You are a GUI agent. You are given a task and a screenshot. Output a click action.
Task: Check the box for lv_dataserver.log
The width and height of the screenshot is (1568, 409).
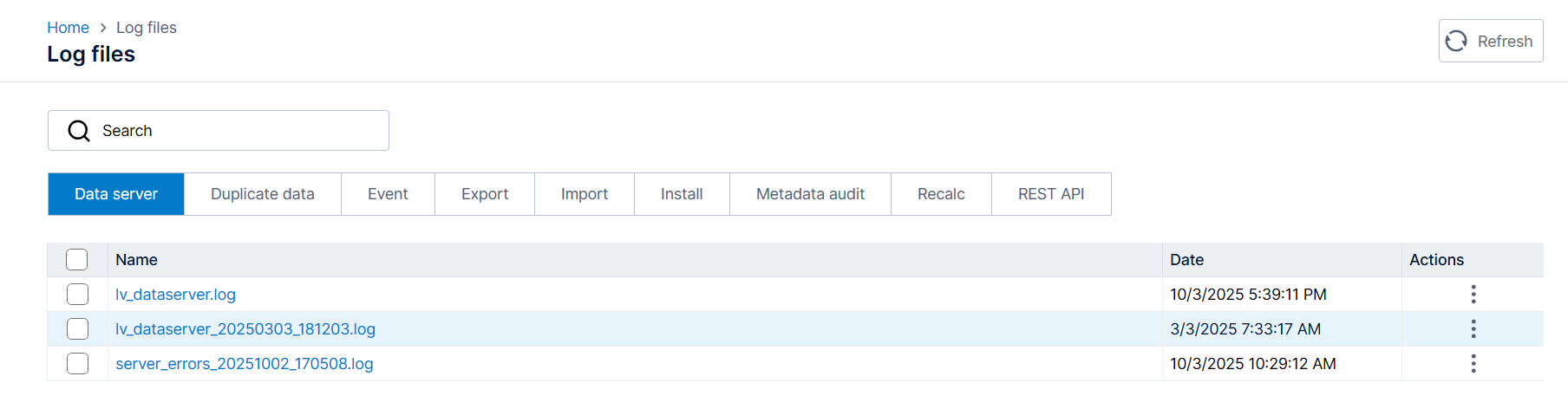(77, 295)
